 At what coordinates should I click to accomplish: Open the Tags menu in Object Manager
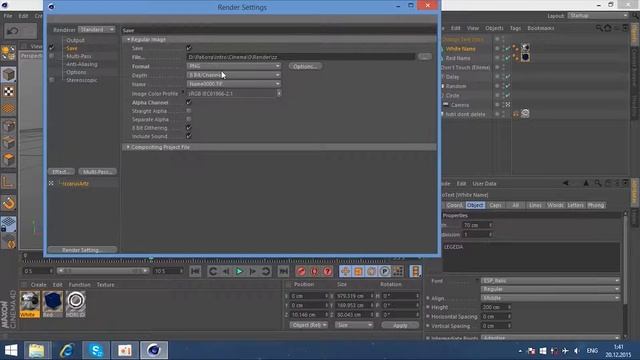tap(515, 28)
